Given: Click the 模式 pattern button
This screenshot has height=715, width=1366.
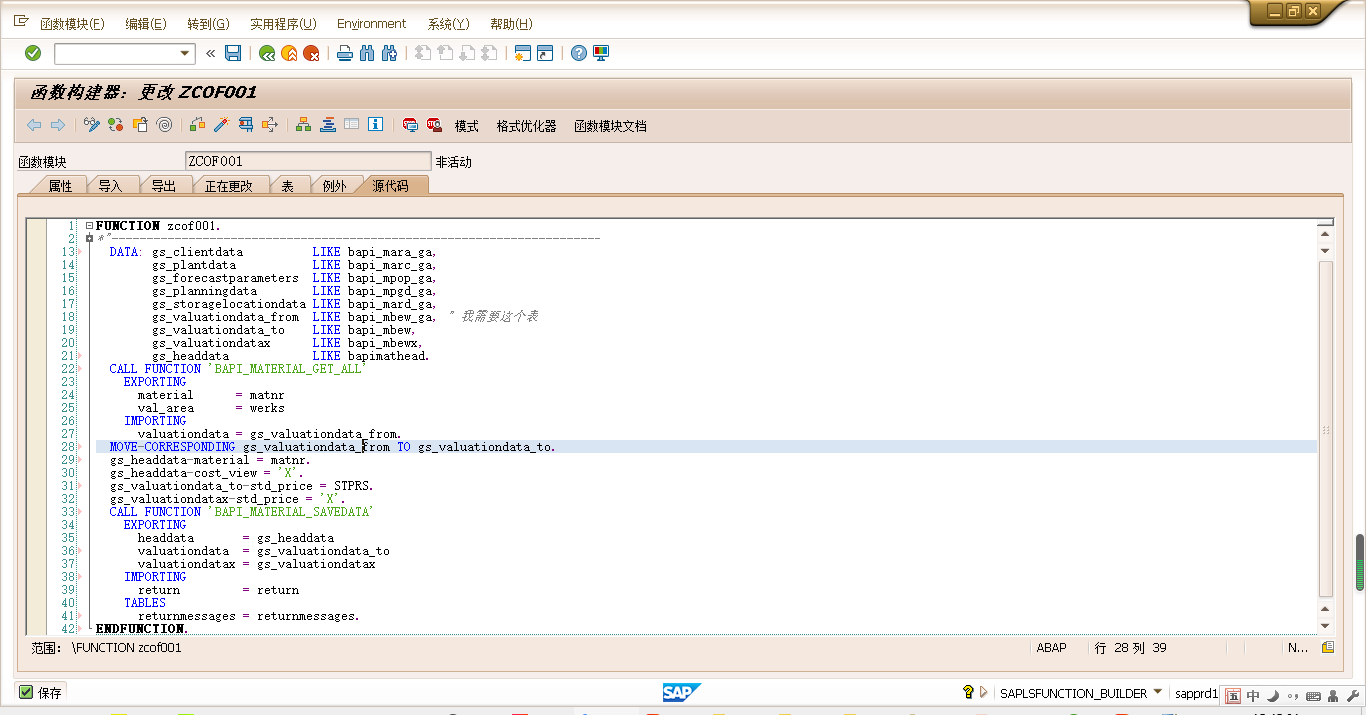Looking at the screenshot, I should pos(466,126).
